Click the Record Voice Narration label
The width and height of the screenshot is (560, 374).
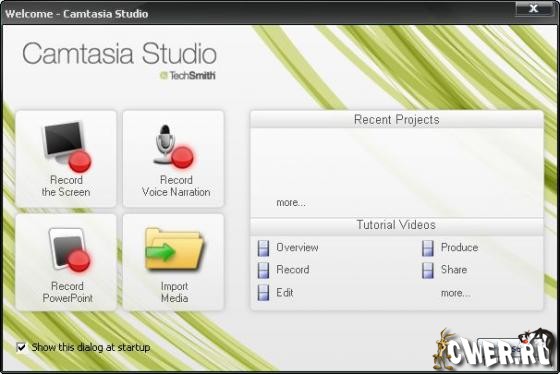[x=176, y=186]
